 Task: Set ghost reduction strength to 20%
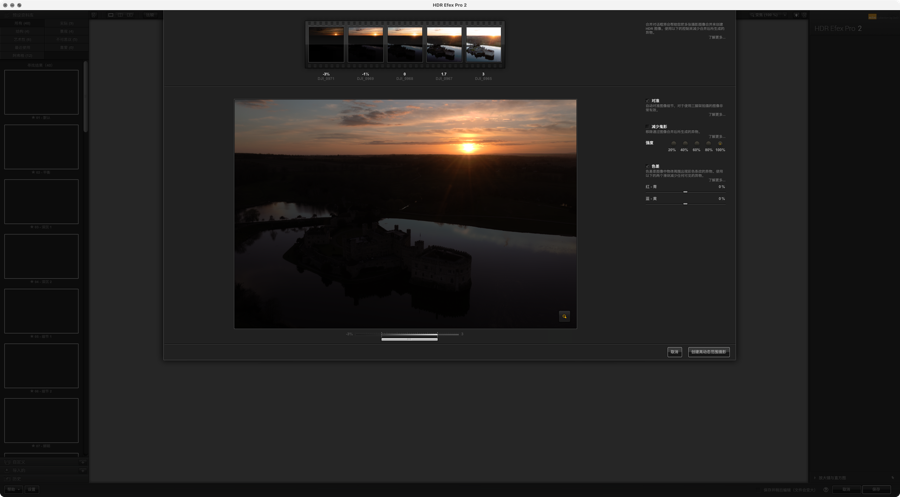click(673, 143)
